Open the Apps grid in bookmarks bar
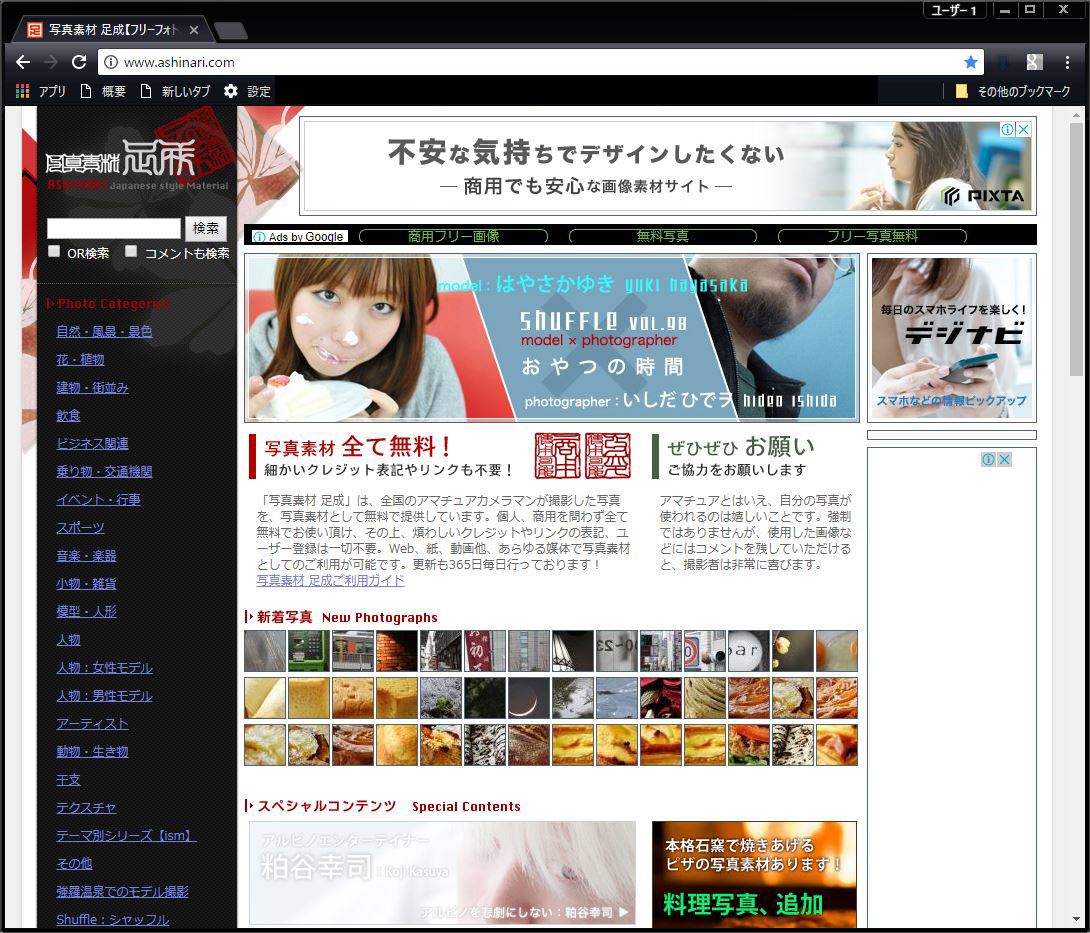Viewport: 1090px width, 933px height. [x=23, y=91]
